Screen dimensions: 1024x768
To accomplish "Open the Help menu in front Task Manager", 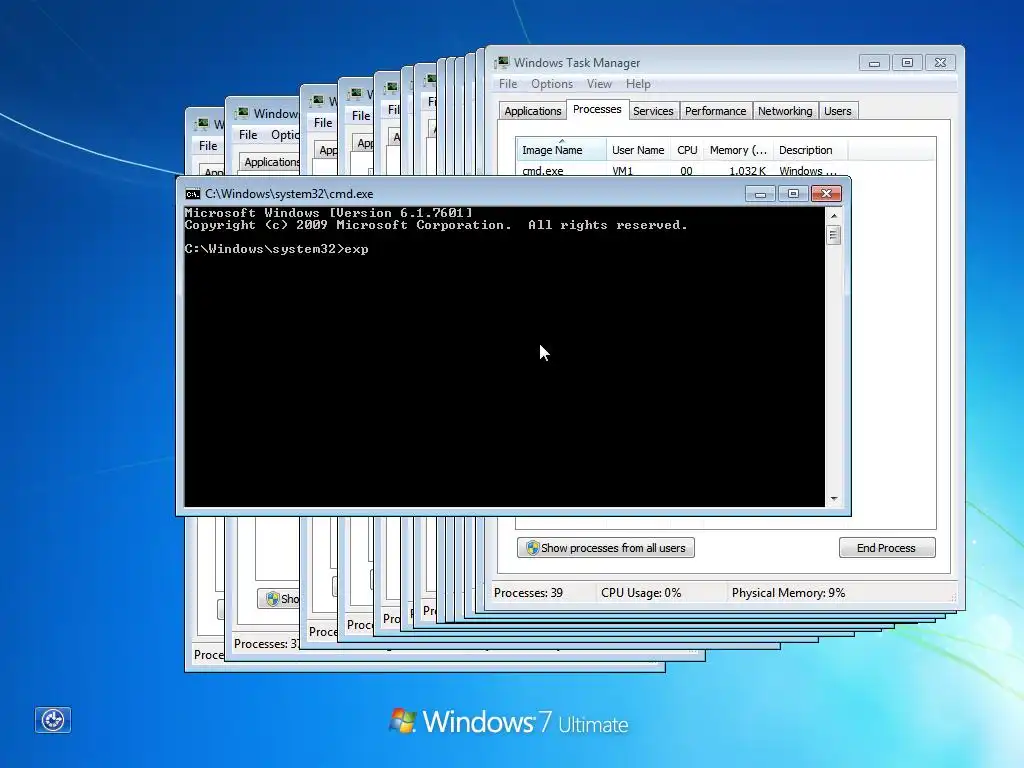I will pos(638,84).
